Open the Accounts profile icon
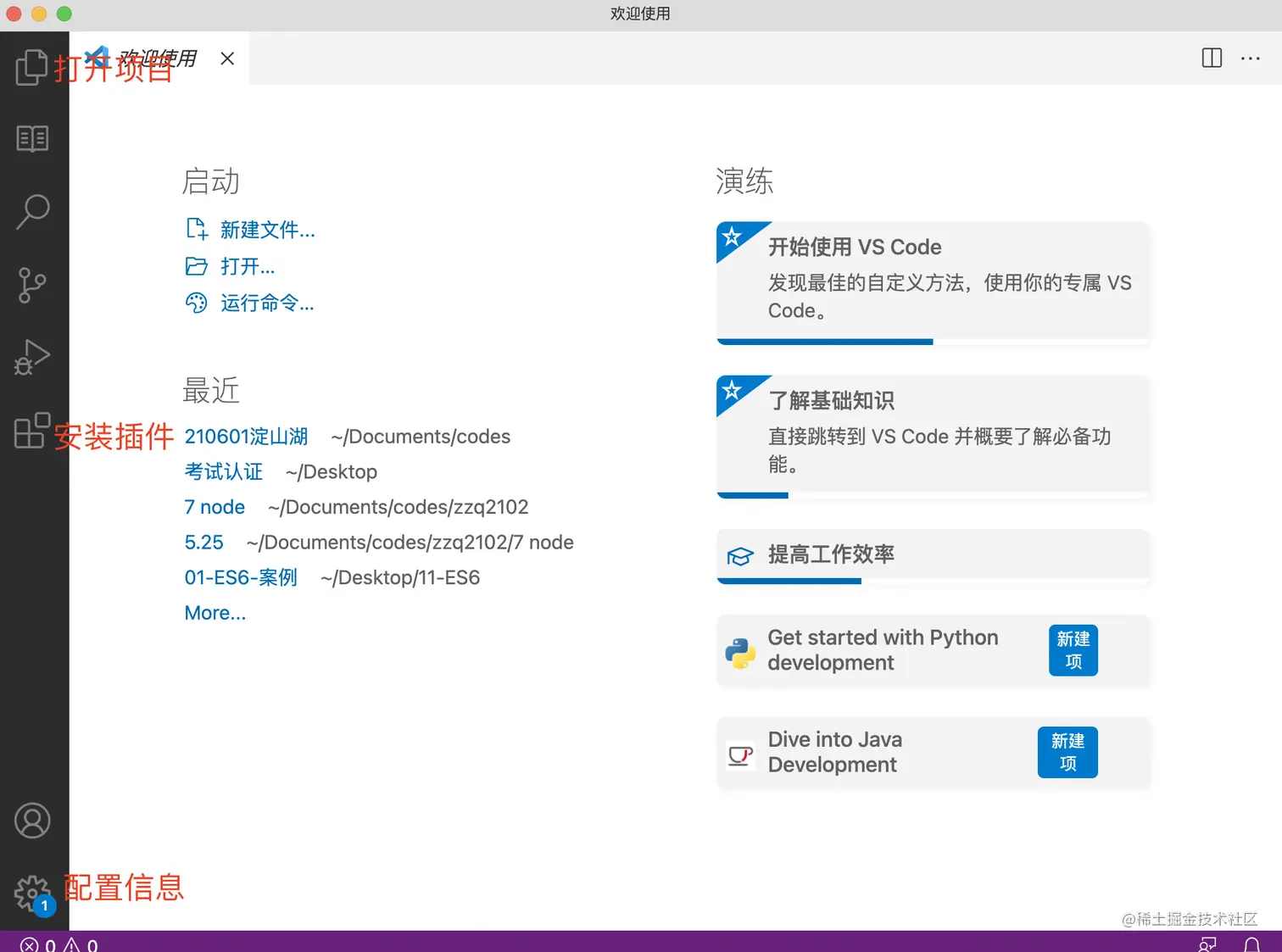The width and height of the screenshot is (1282, 952). (32, 821)
